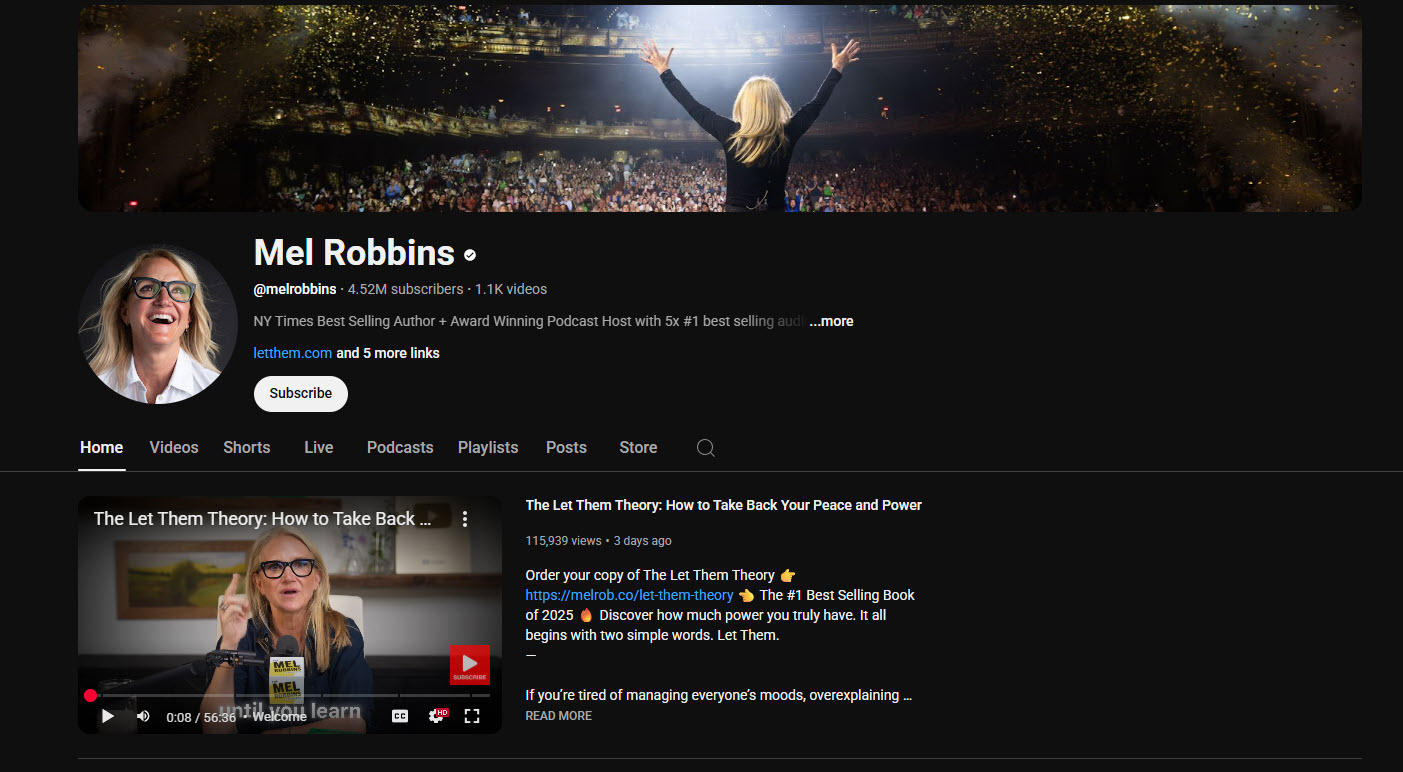Open the Store tab
The image size is (1403, 772).
tap(638, 447)
